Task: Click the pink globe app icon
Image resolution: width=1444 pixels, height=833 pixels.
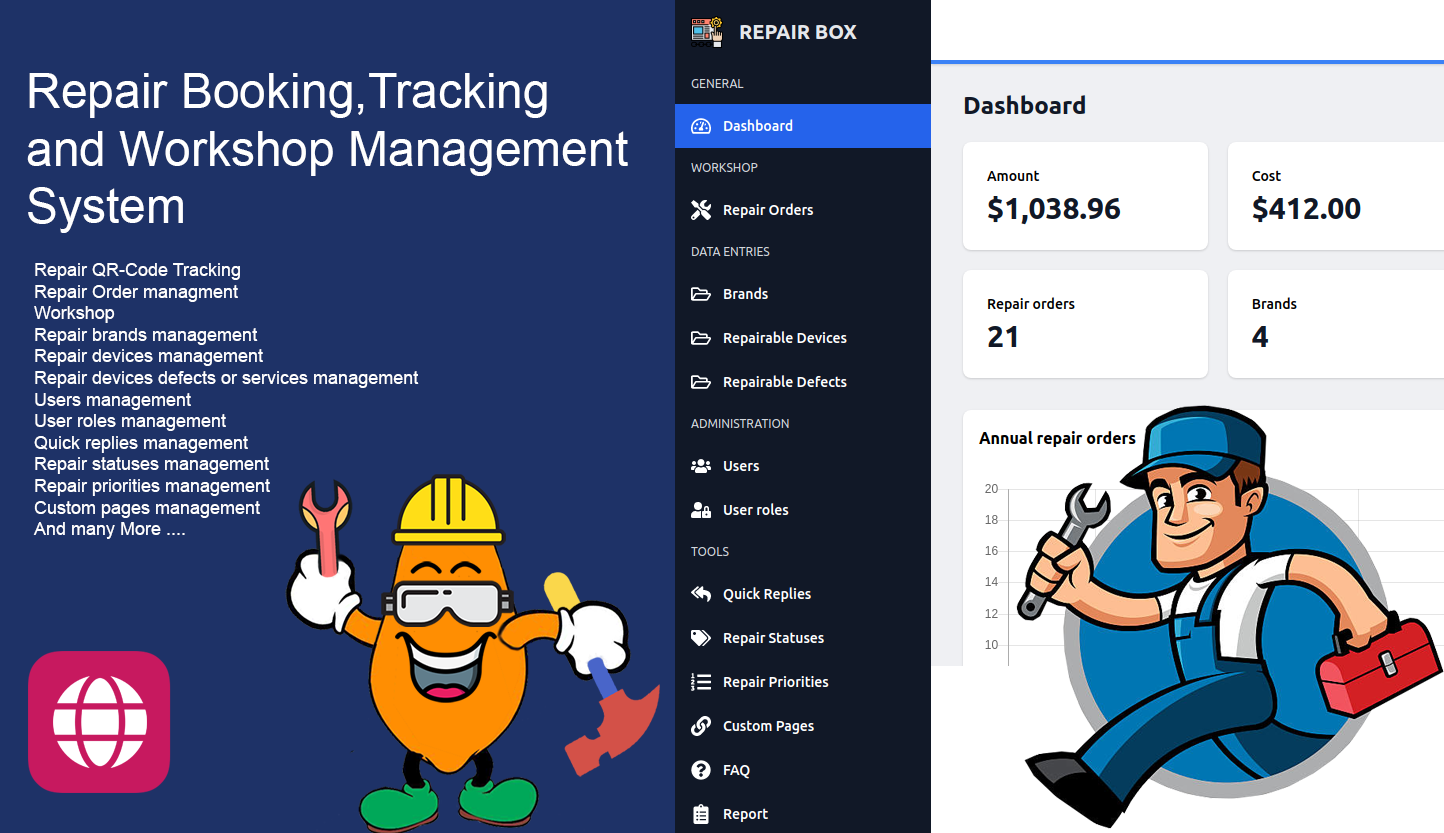Action: (x=99, y=721)
